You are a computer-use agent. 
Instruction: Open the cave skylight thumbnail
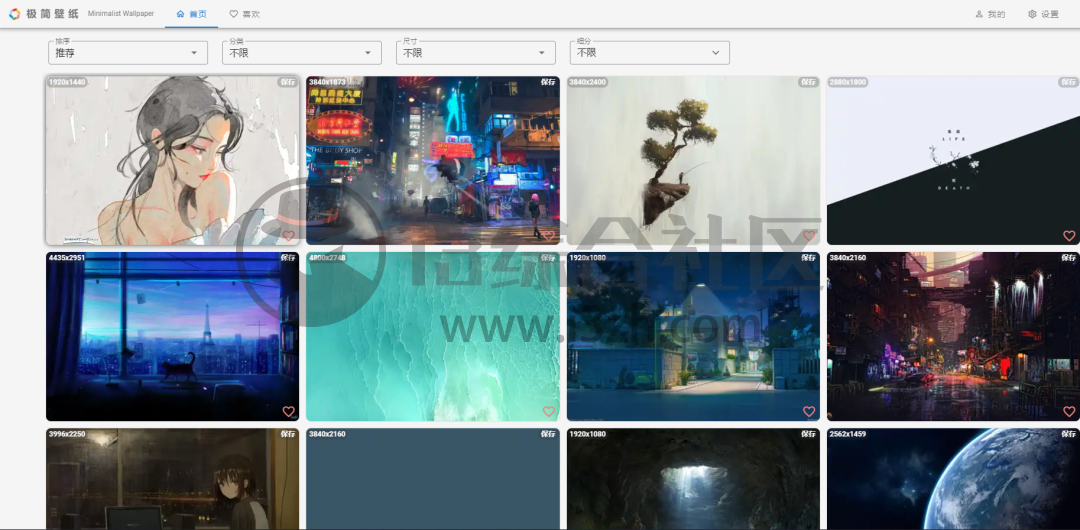pyautogui.click(x=693, y=479)
